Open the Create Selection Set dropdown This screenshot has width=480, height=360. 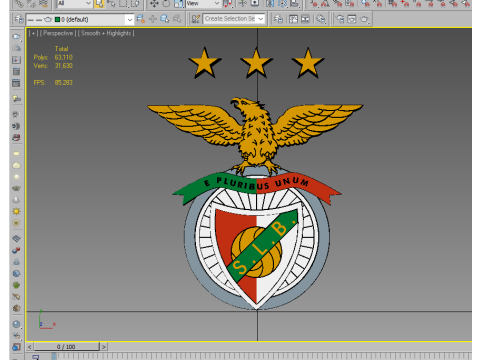click(x=234, y=19)
